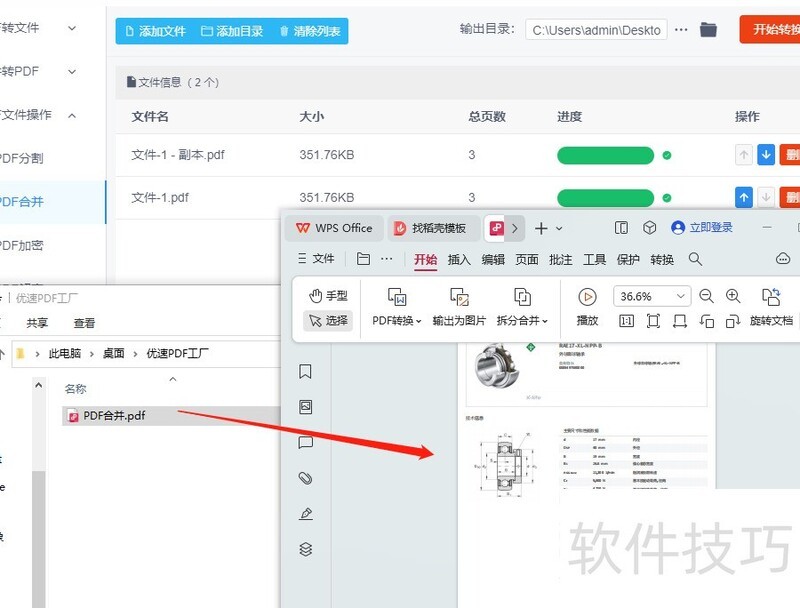Open the signature pen tool
800x608 pixels.
[x=306, y=514]
